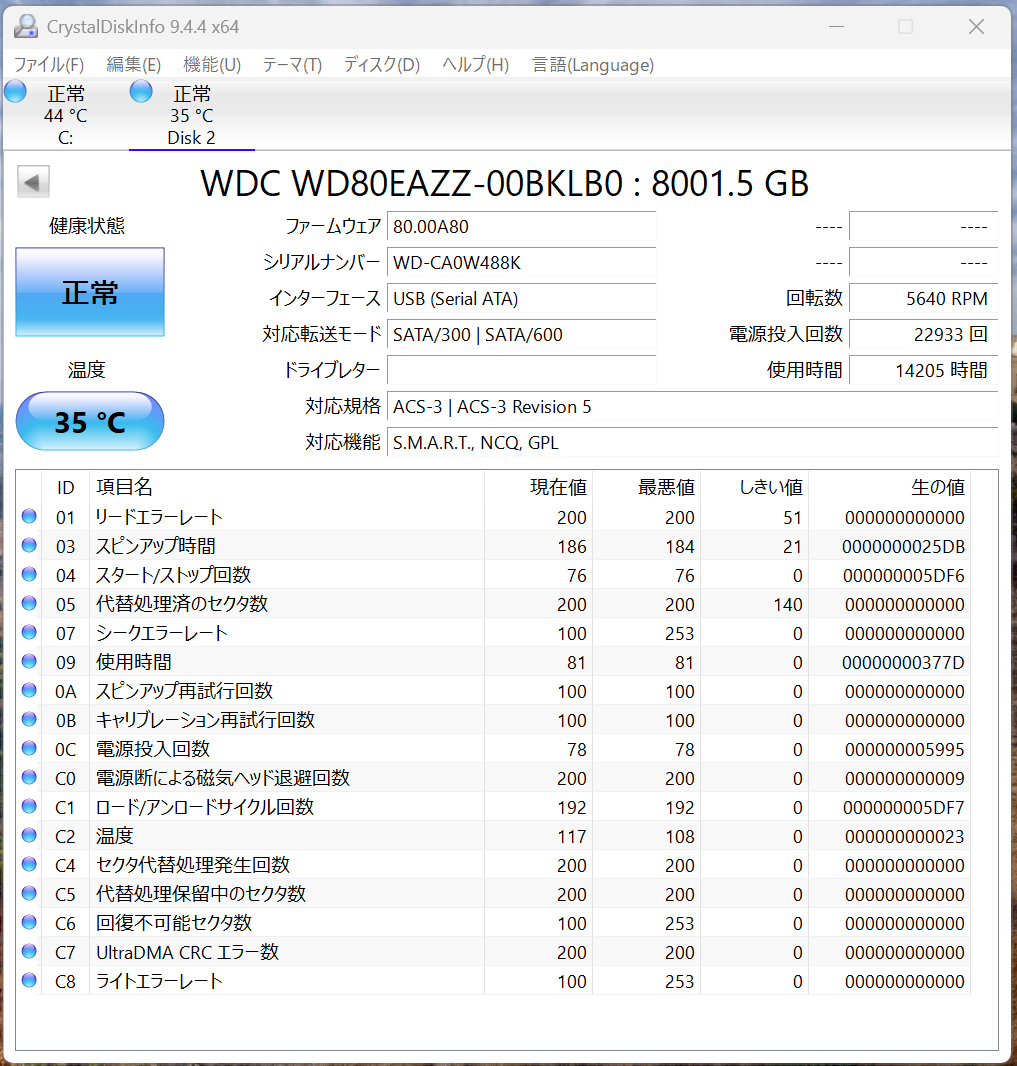Image resolution: width=1017 pixels, height=1066 pixels.
Task: Click status orb of row 07 シークエラーレート
Action: pyautogui.click(x=29, y=632)
